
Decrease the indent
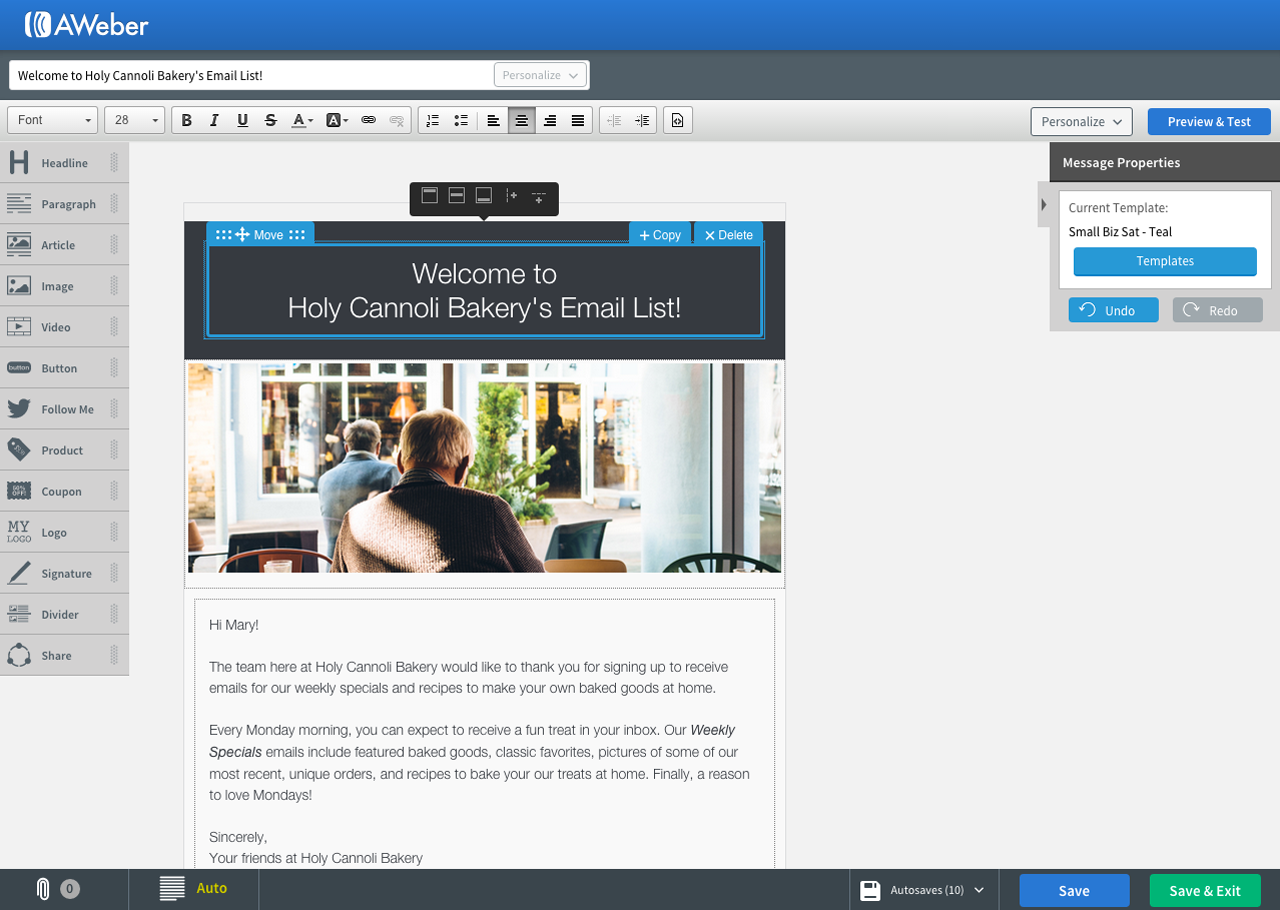[613, 120]
